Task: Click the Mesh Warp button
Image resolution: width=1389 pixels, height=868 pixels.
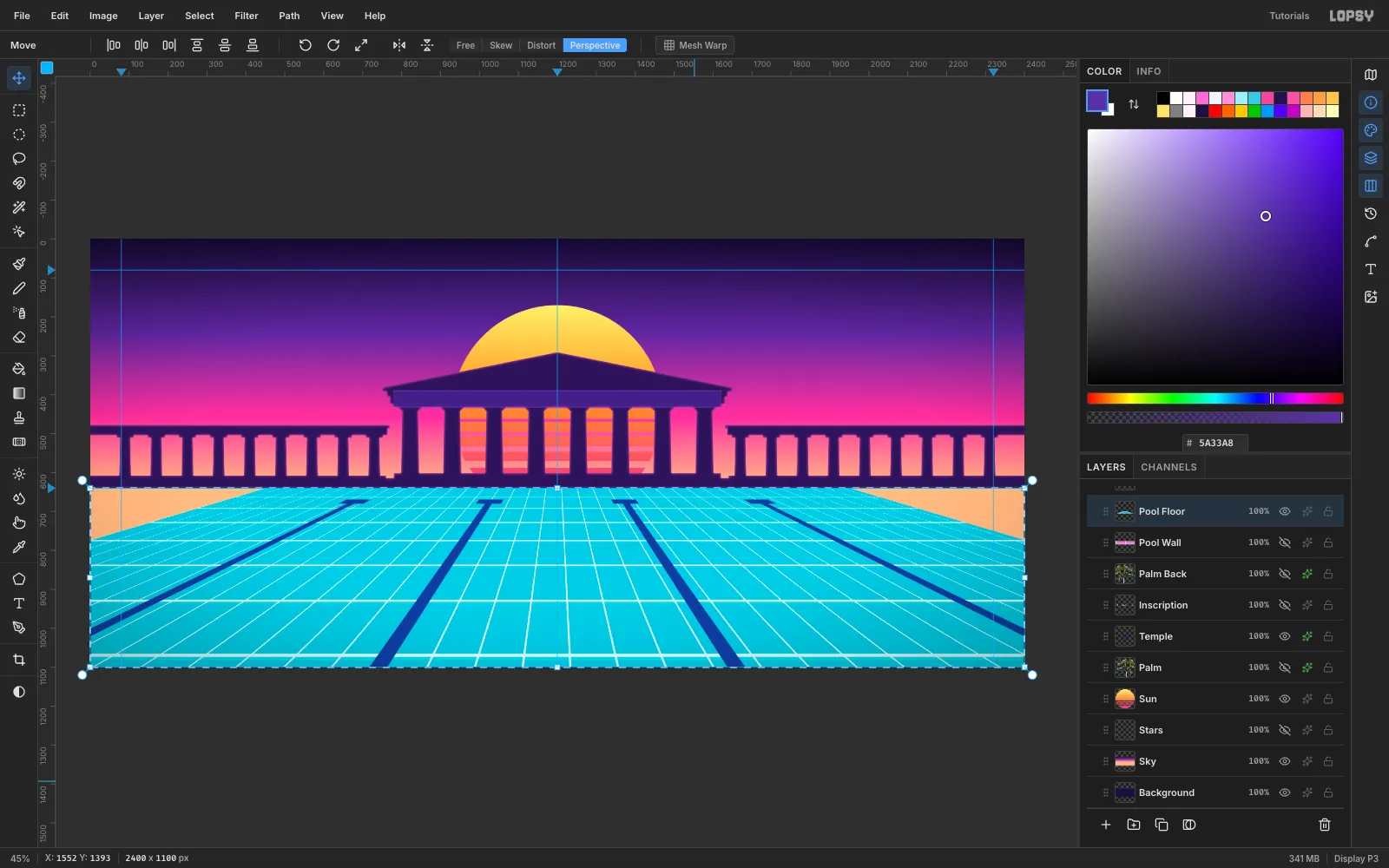Action: (x=694, y=45)
